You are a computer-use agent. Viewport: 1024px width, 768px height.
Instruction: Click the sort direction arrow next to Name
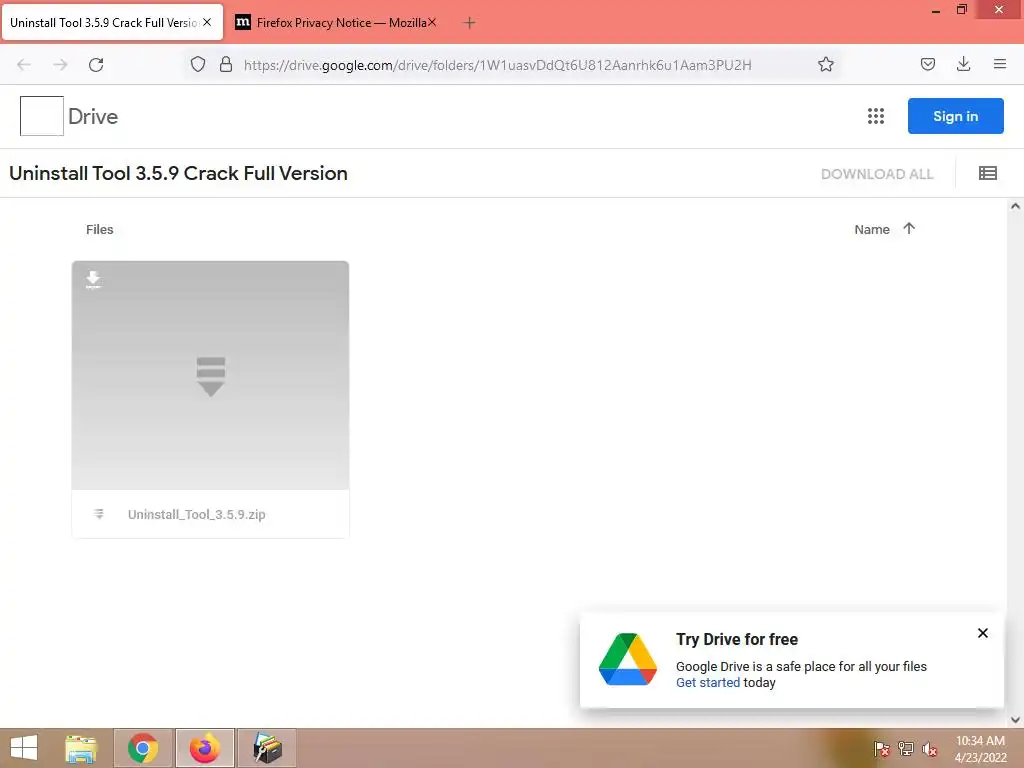pos(909,228)
